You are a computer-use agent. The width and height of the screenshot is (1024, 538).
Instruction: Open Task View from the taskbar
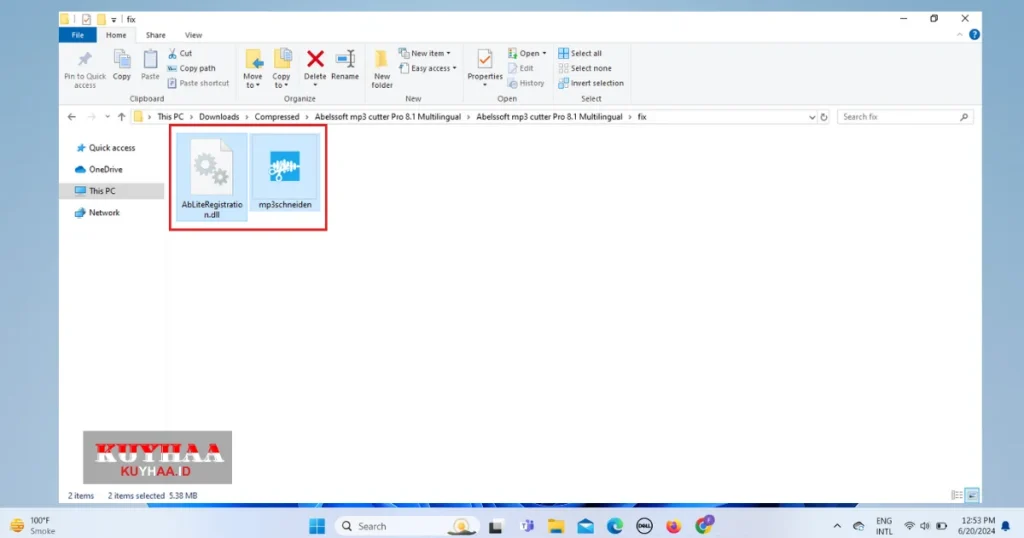[496, 526]
